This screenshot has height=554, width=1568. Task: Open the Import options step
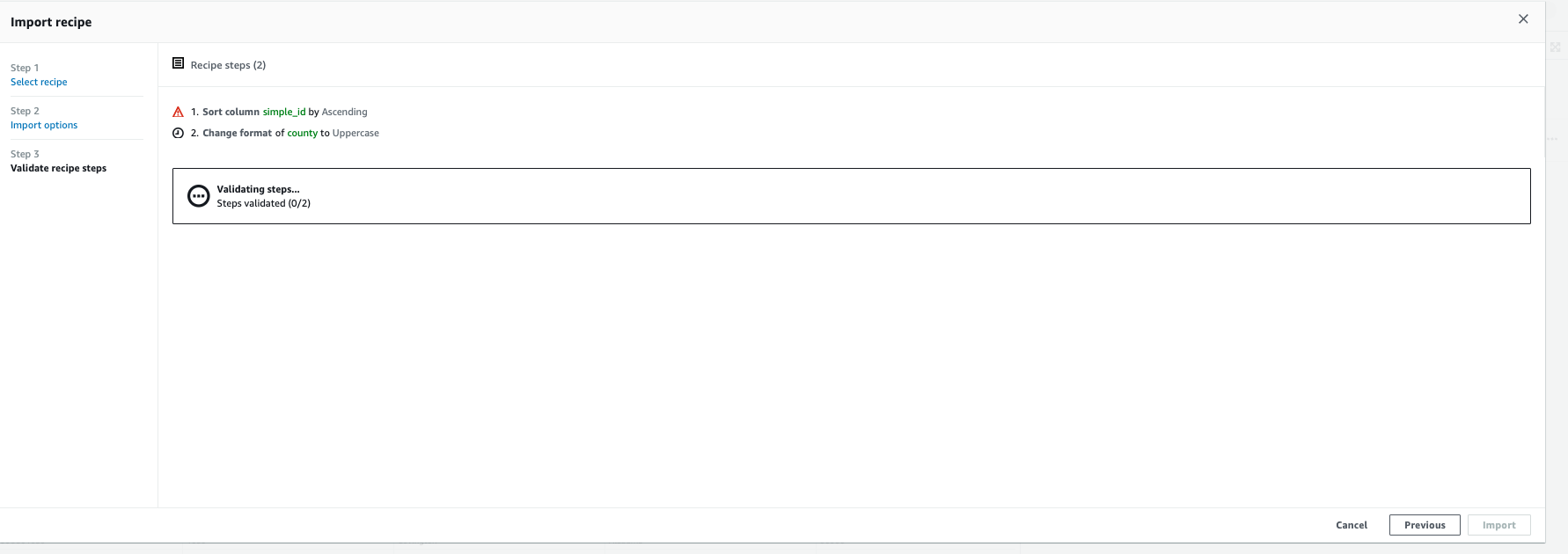point(44,125)
